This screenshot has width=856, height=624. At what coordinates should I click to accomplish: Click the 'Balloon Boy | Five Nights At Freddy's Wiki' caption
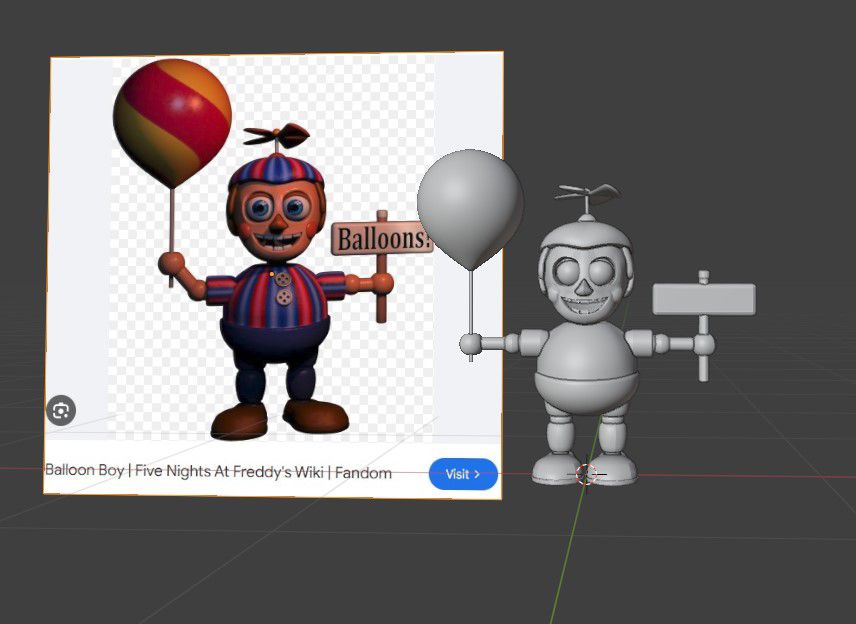click(x=218, y=471)
